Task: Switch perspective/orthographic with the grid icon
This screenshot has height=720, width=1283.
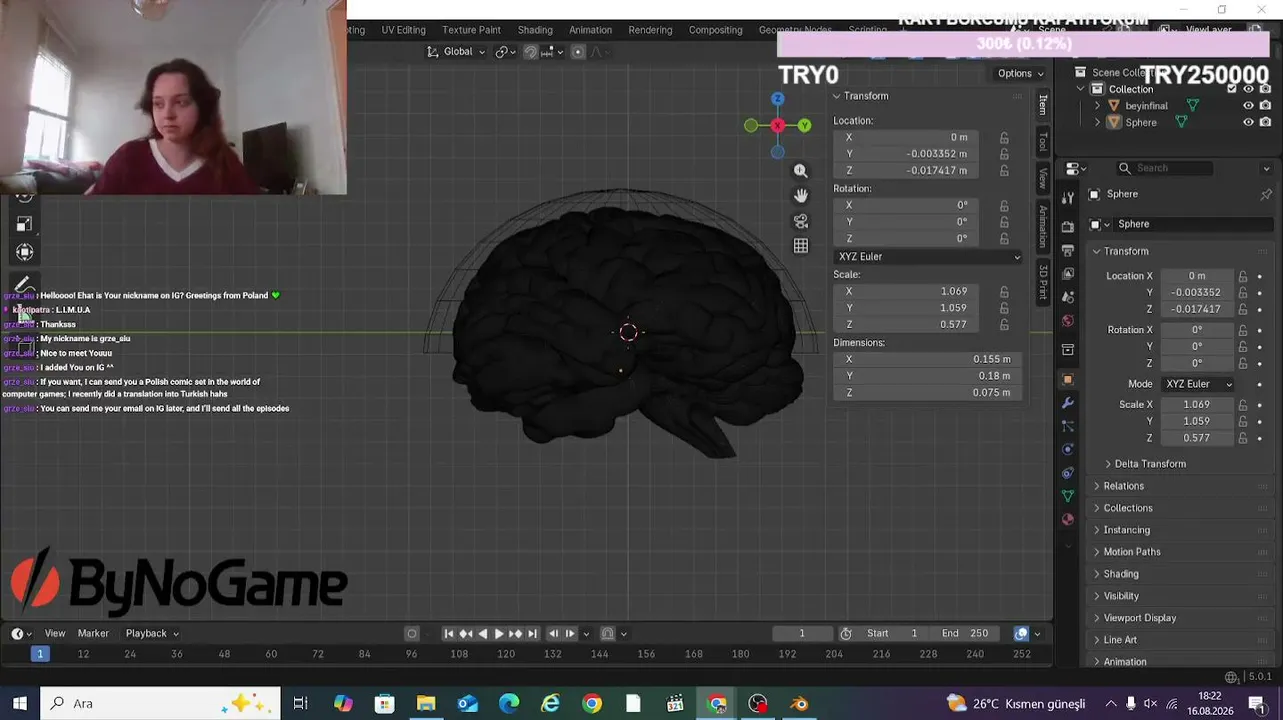Action: [x=800, y=246]
